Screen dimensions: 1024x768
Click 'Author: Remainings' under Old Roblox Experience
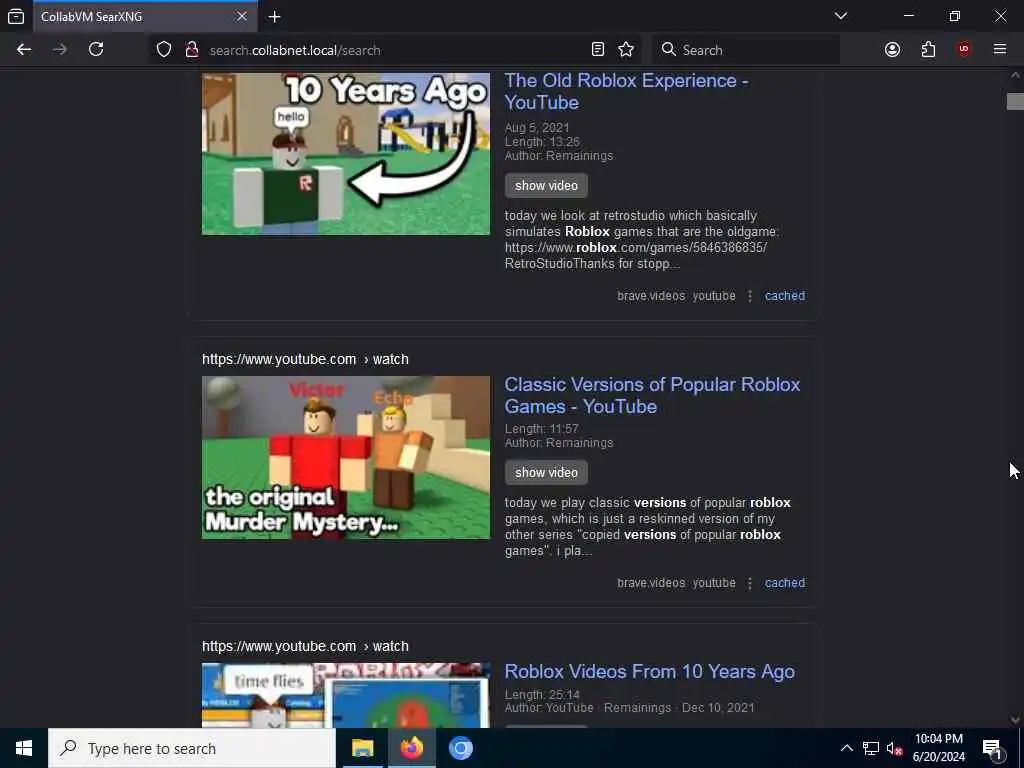pyautogui.click(x=558, y=156)
